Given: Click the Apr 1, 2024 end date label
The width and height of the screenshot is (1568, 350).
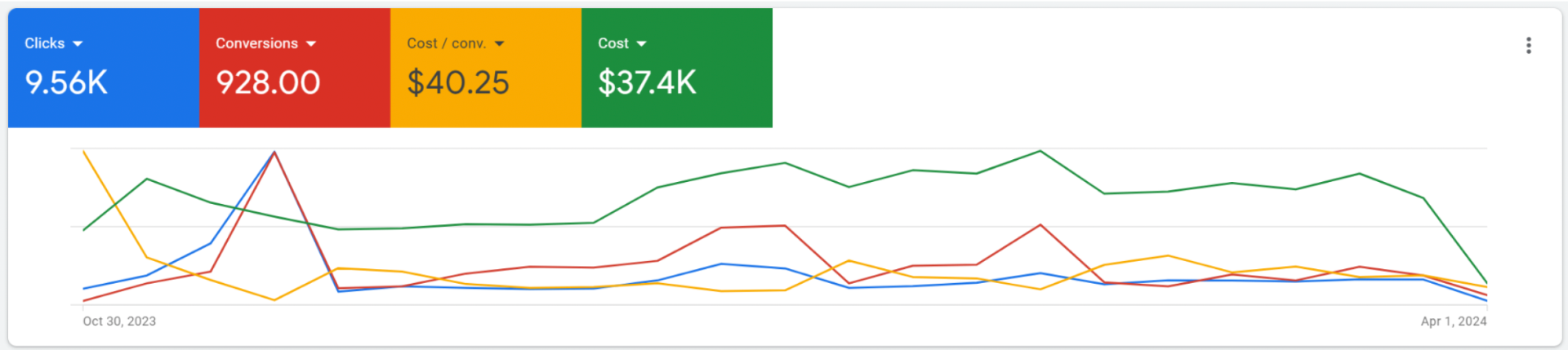Looking at the screenshot, I should 1453,321.
